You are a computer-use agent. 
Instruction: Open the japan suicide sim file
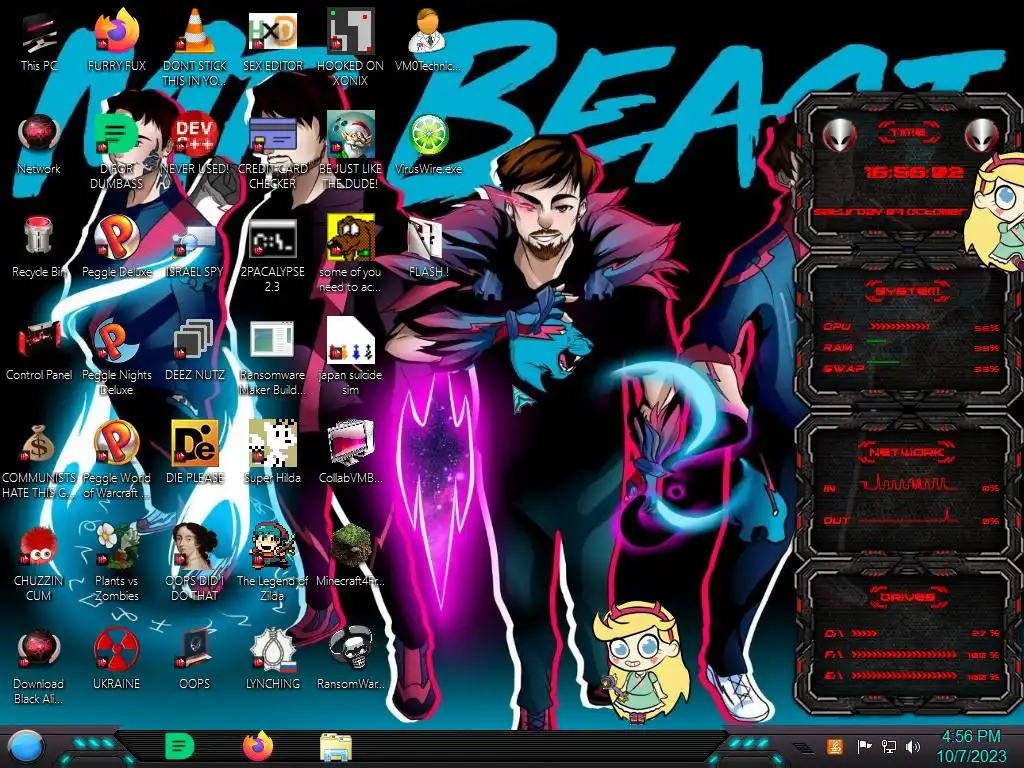pos(350,340)
